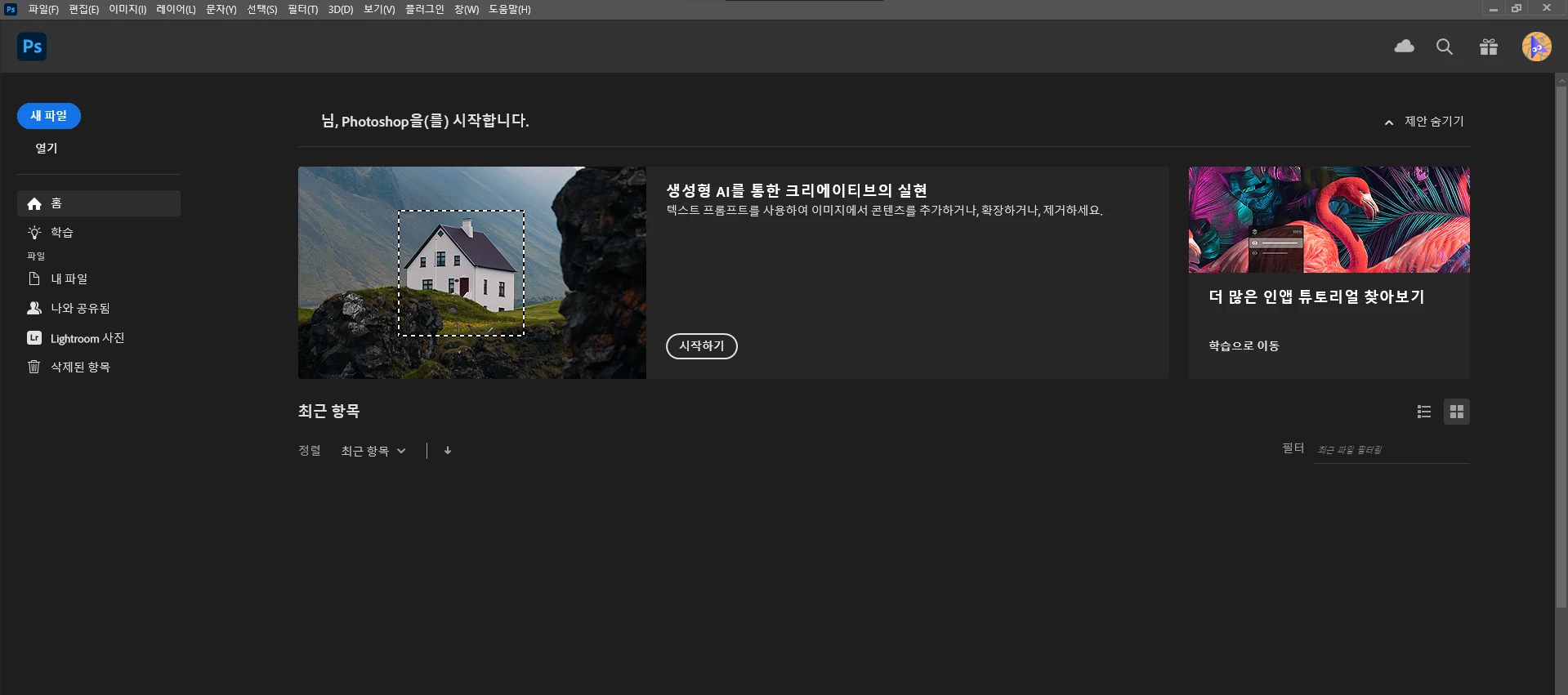Toggle sort direction arrow
Viewport: 1568px width, 695px height.
[x=448, y=451]
